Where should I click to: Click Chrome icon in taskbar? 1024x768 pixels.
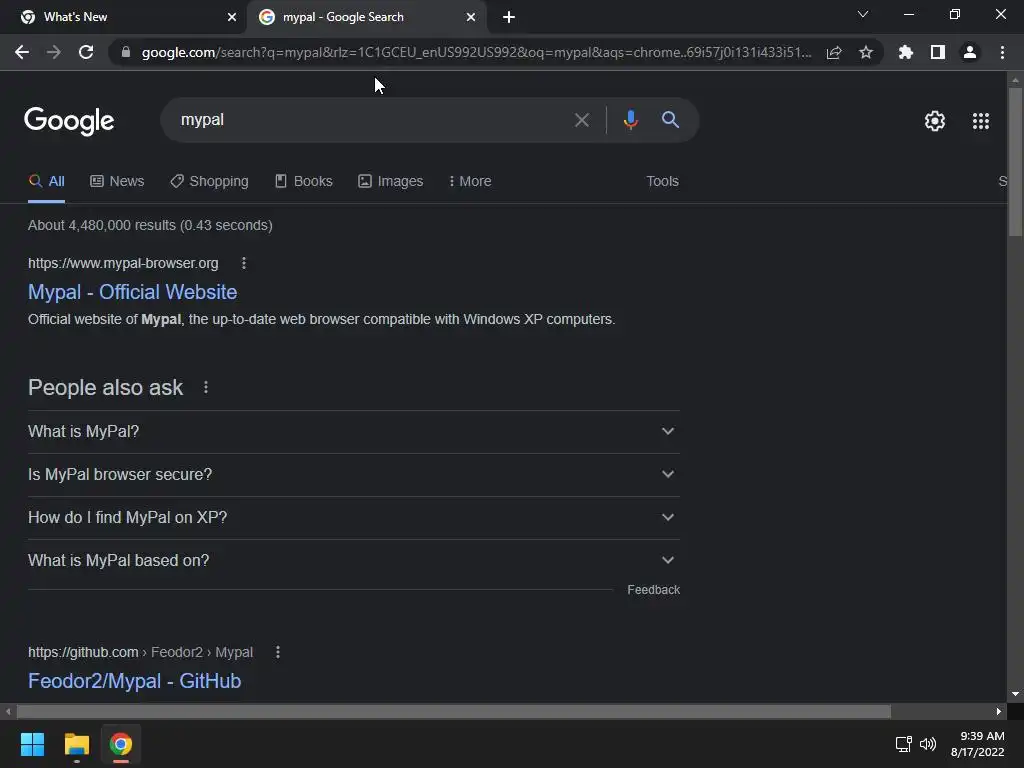click(x=121, y=744)
